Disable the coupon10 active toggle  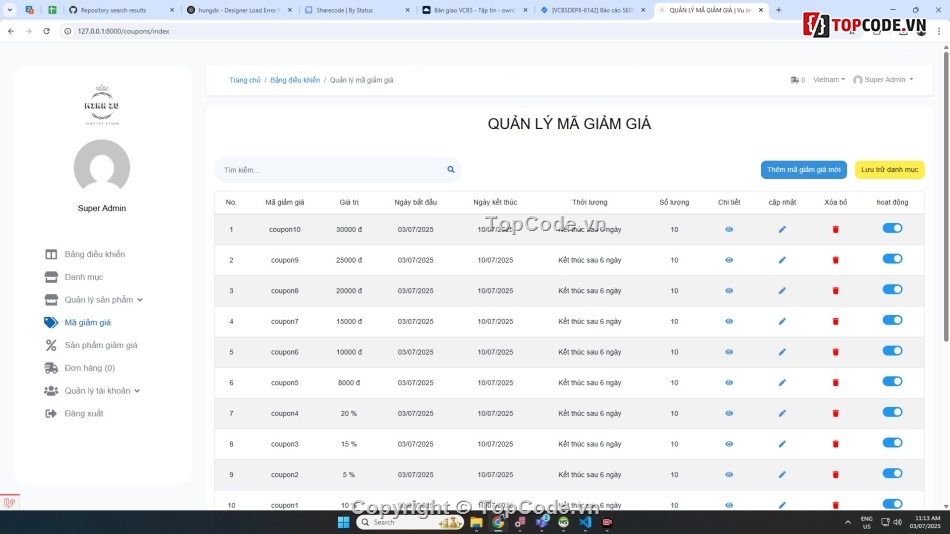892,228
